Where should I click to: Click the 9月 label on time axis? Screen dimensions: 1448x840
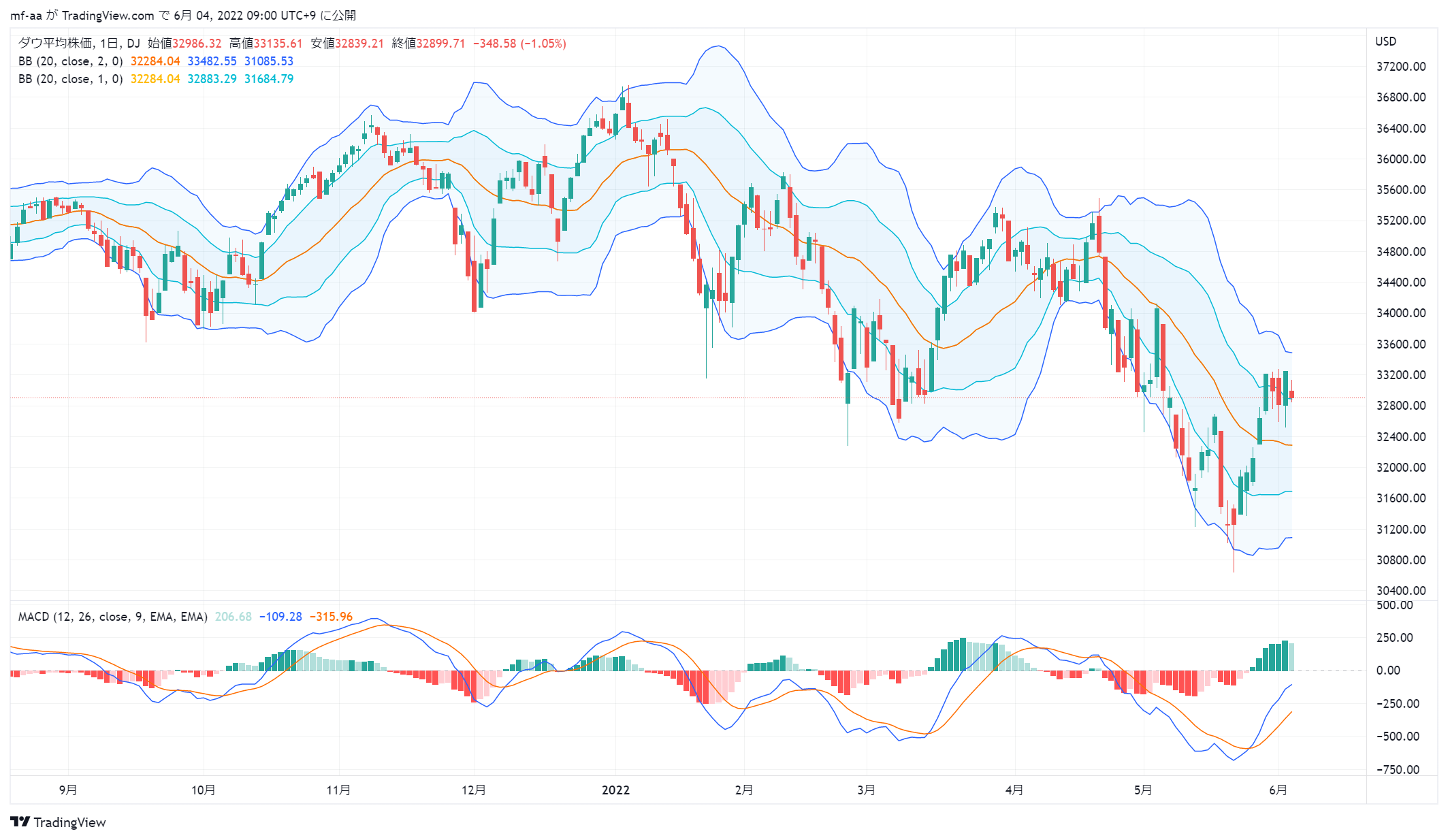point(68,790)
